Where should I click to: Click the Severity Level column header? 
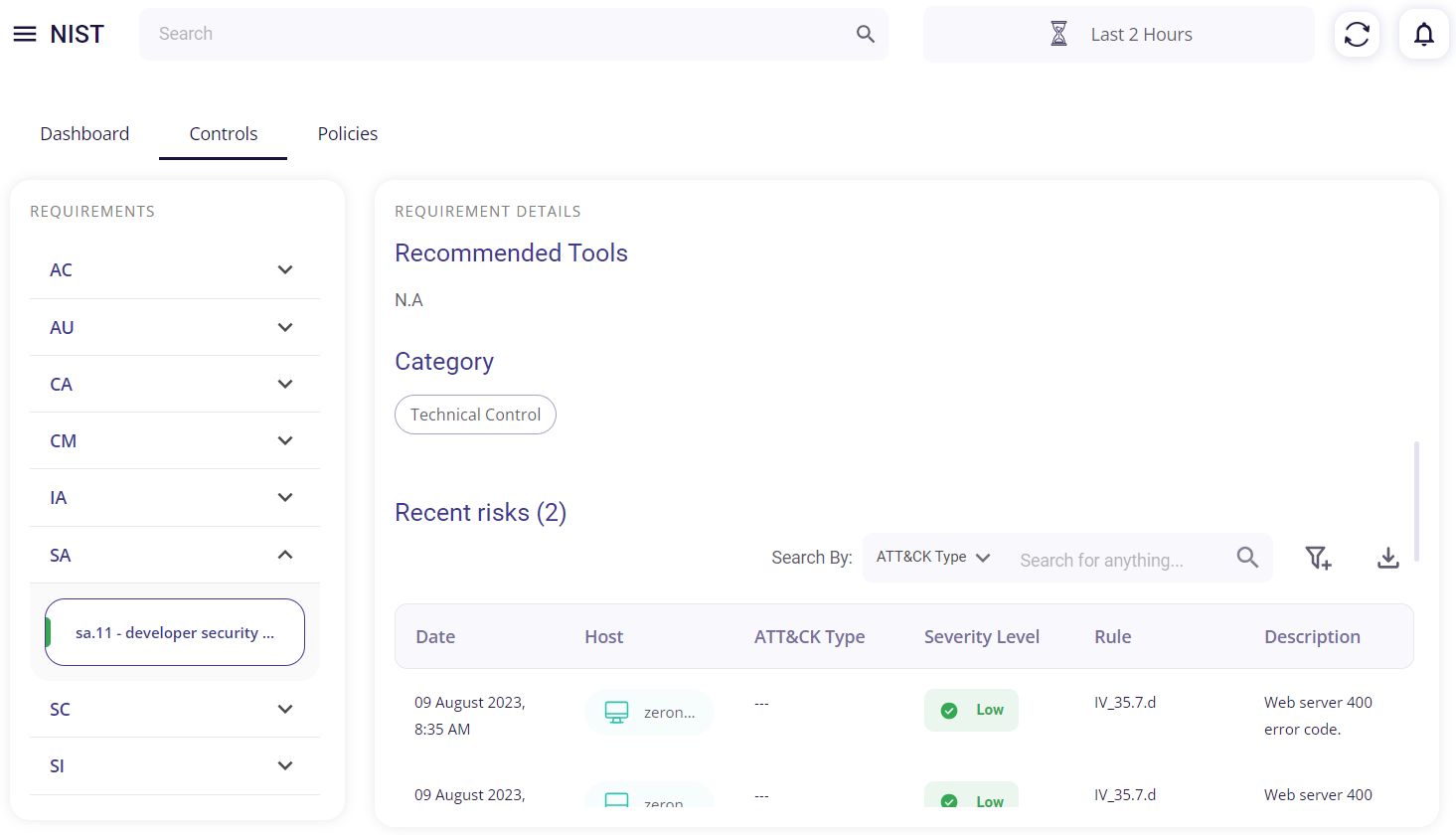982,636
